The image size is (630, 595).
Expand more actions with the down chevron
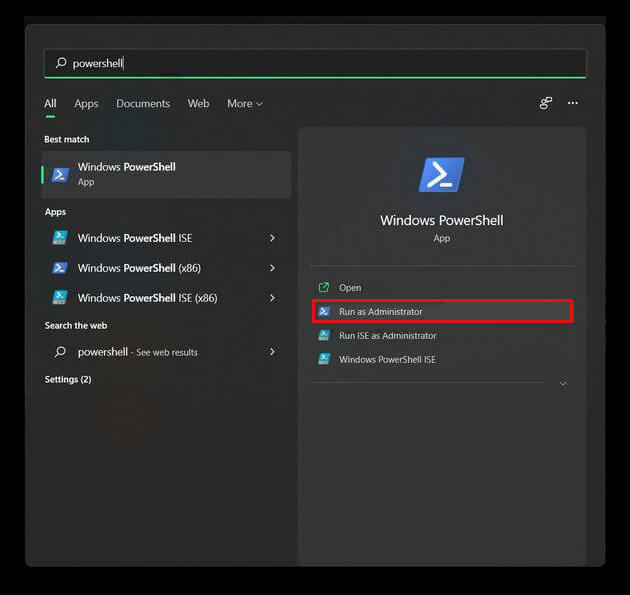coord(563,383)
